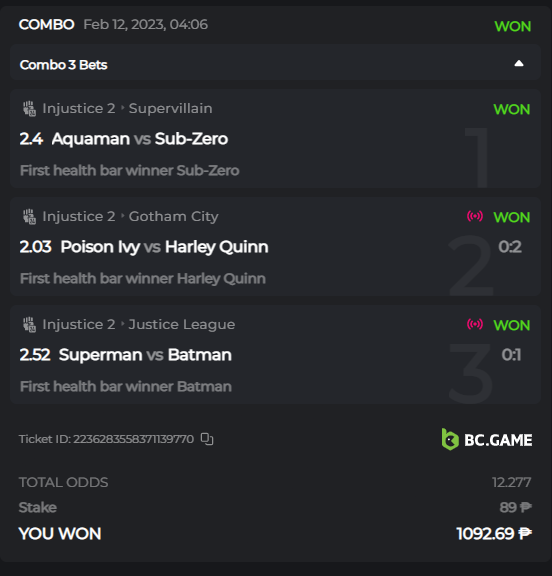The image size is (552, 576).
Task: Open the Poison Ivy vs Harley Quinn match
Action: point(164,247)
